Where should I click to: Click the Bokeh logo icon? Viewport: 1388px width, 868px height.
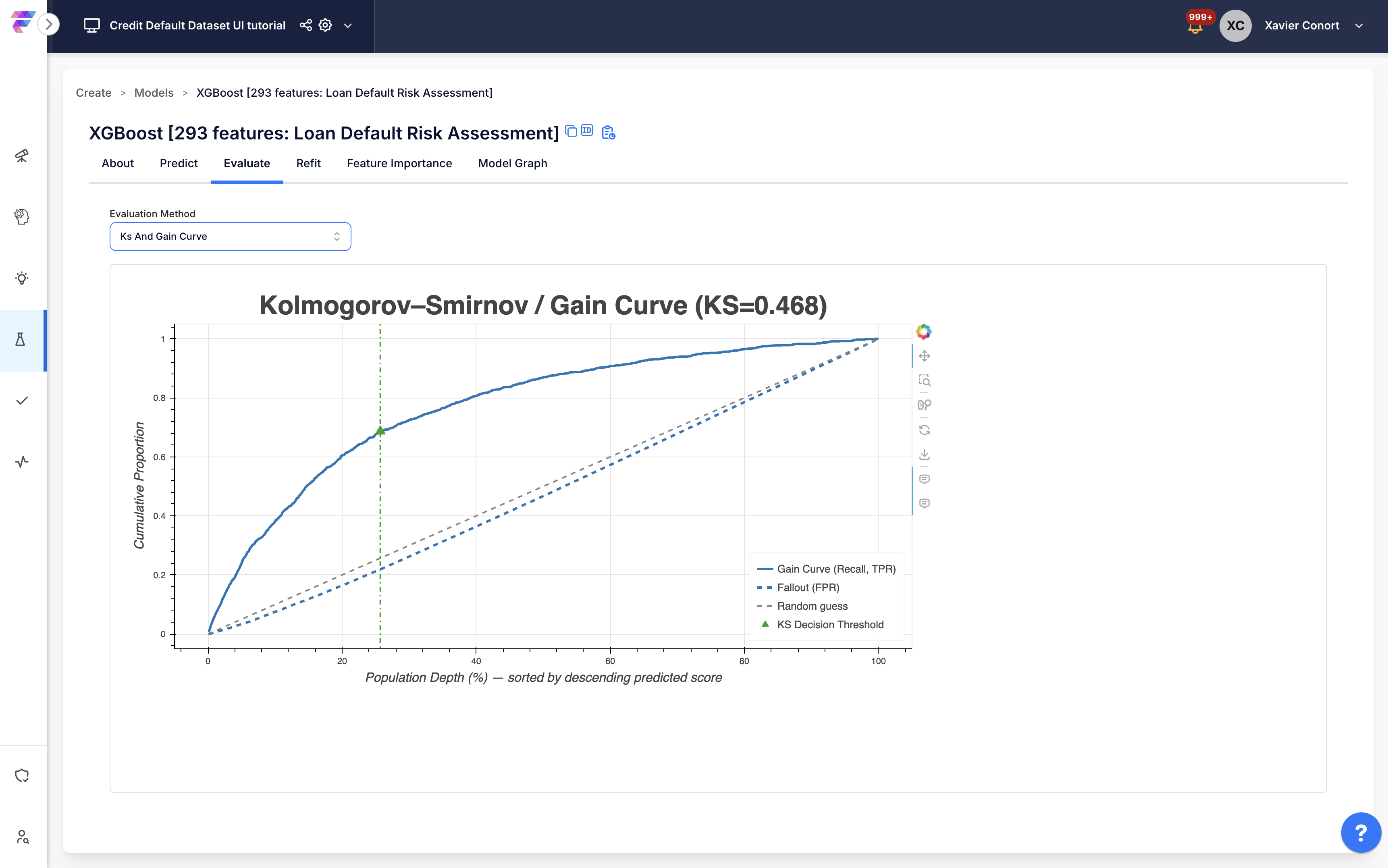[x=924, y=331]
